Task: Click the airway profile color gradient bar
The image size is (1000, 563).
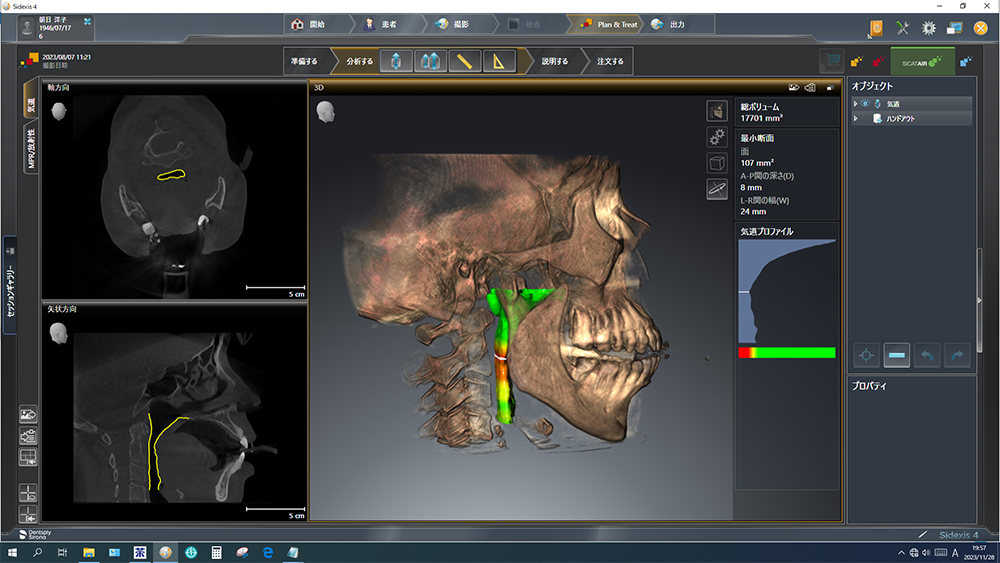Action: point(786,352)
